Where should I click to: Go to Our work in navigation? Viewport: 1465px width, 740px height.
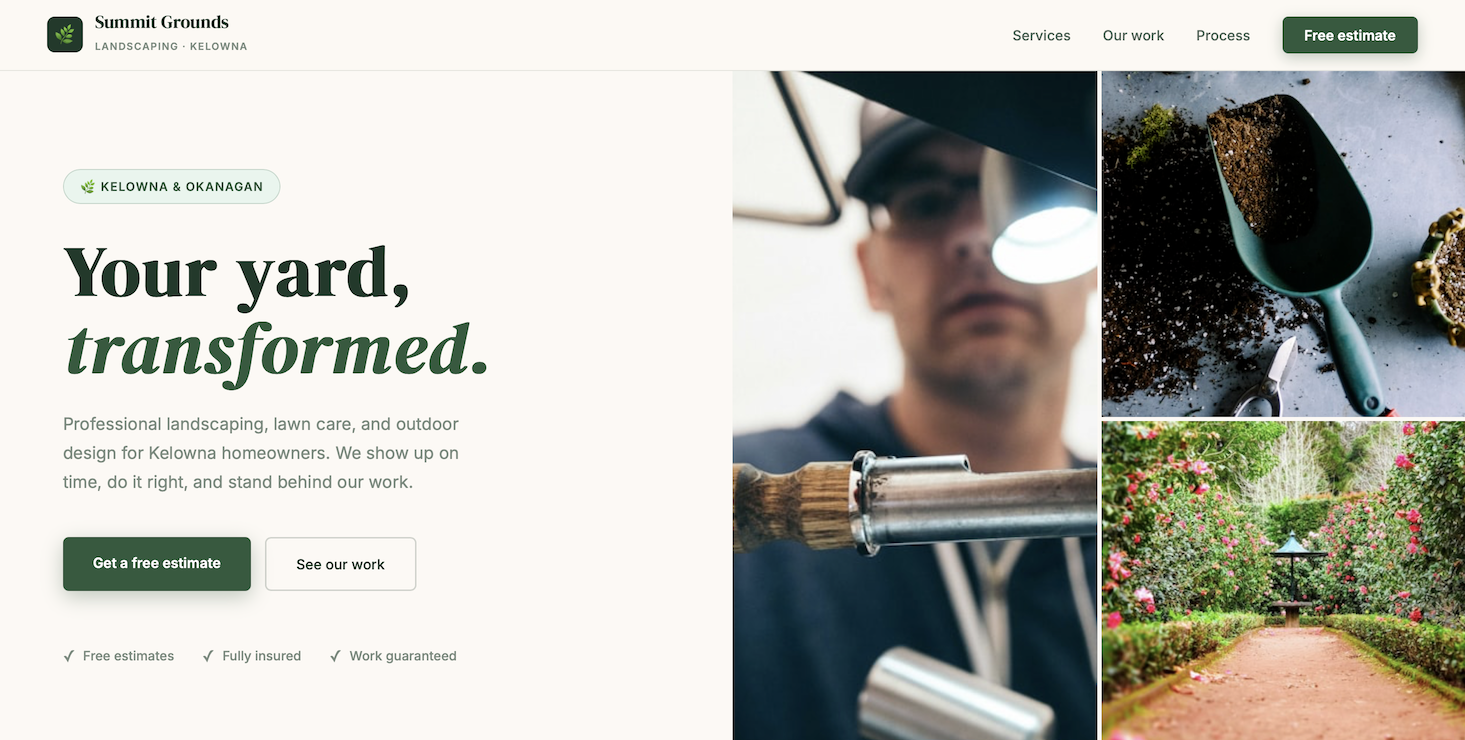coord(1133,35)
